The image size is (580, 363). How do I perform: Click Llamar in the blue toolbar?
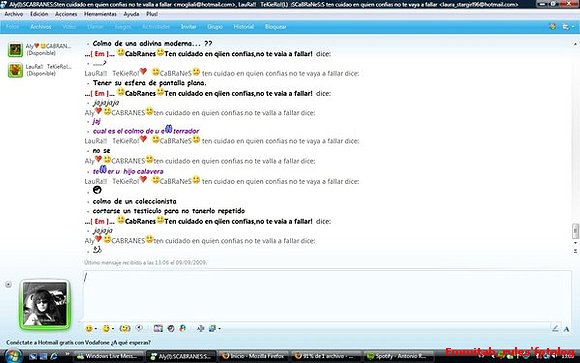coord(95,27)
